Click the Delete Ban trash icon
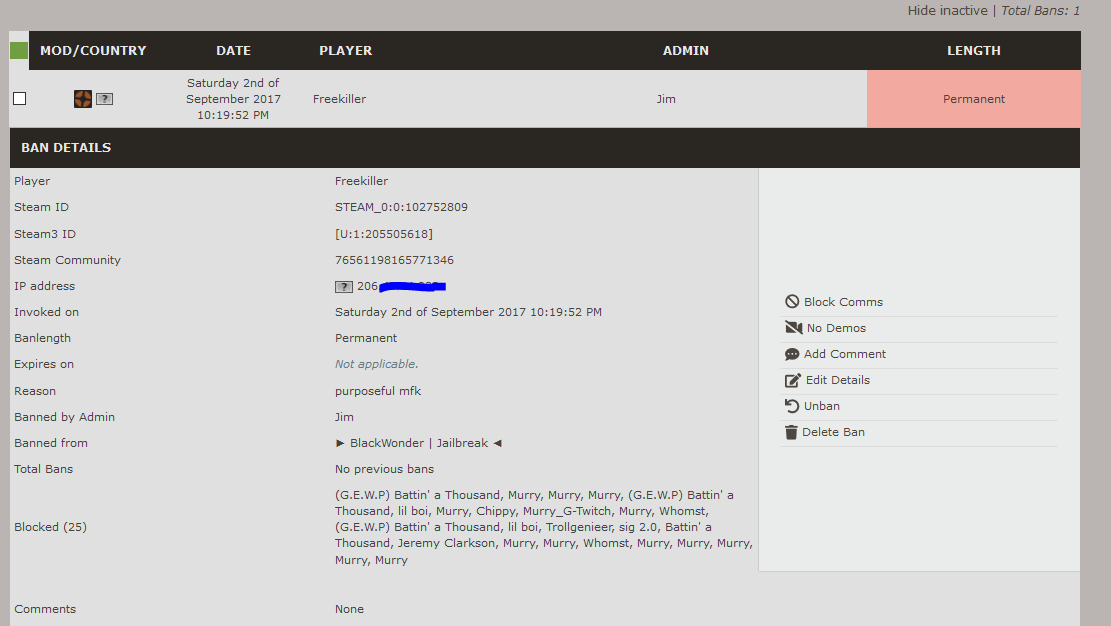 [791, 432]
